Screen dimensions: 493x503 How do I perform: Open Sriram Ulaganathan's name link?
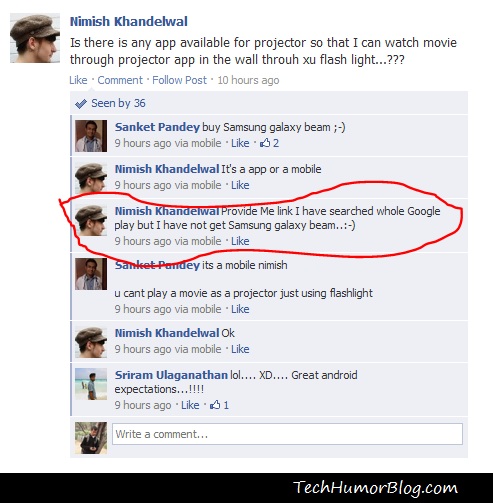(171, 375)
